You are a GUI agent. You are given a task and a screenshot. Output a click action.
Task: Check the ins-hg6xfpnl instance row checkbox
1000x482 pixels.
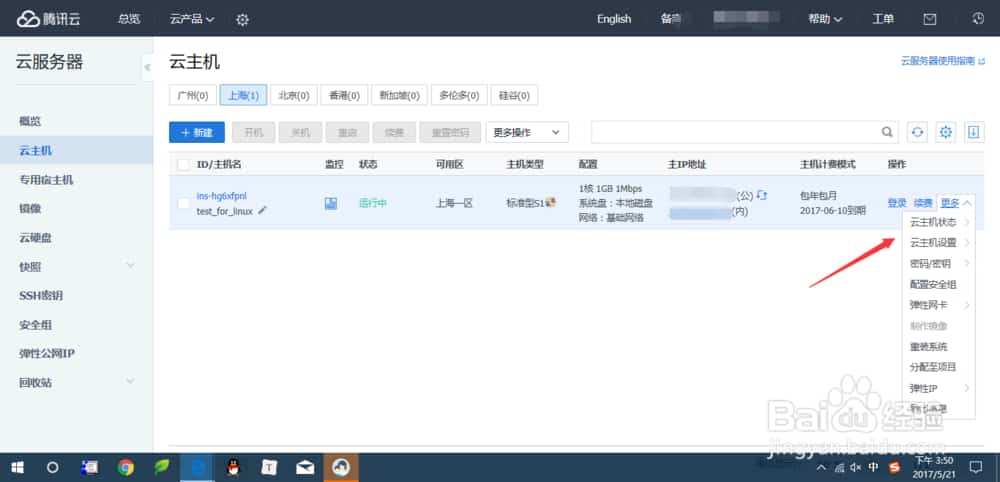pos(183,203)
